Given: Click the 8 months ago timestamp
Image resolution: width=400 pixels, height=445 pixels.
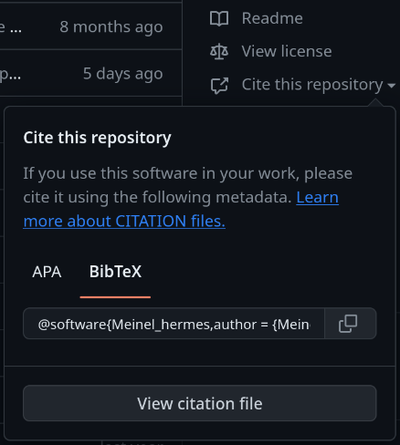Looking at the screenshot, I should 111,27.
